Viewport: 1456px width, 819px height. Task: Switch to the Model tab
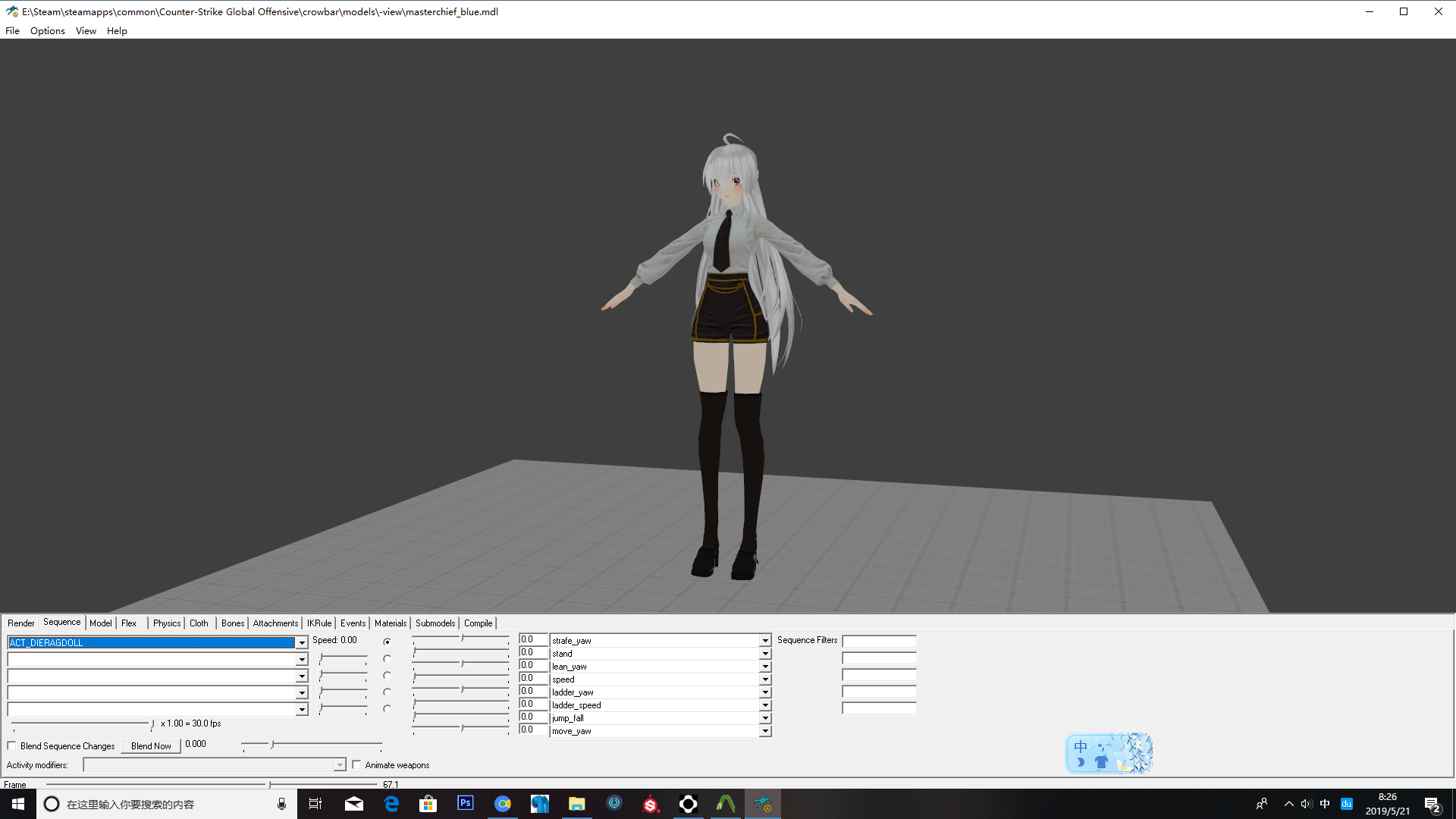101,623
